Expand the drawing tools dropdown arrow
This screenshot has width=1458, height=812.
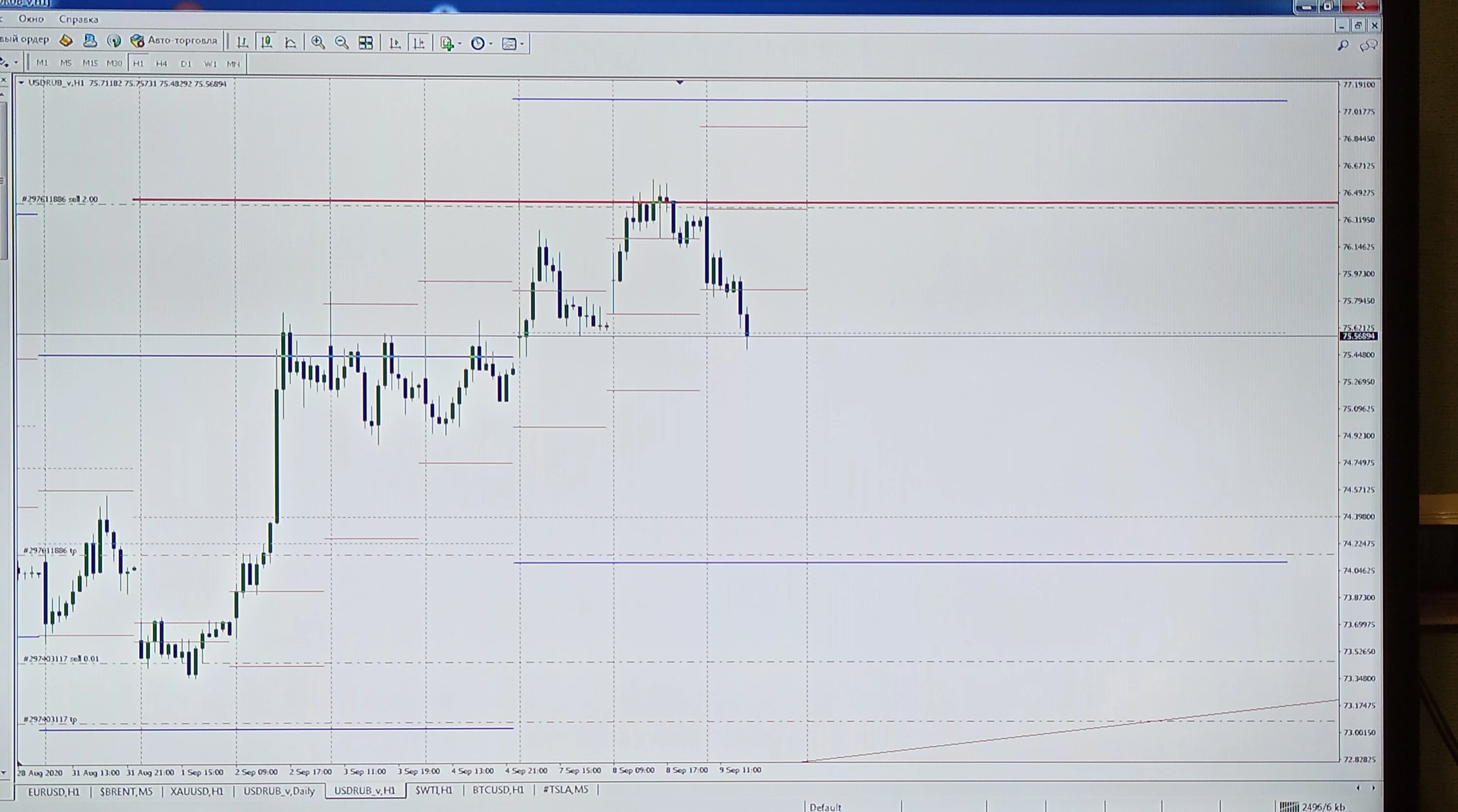click(x=16, y=62)
